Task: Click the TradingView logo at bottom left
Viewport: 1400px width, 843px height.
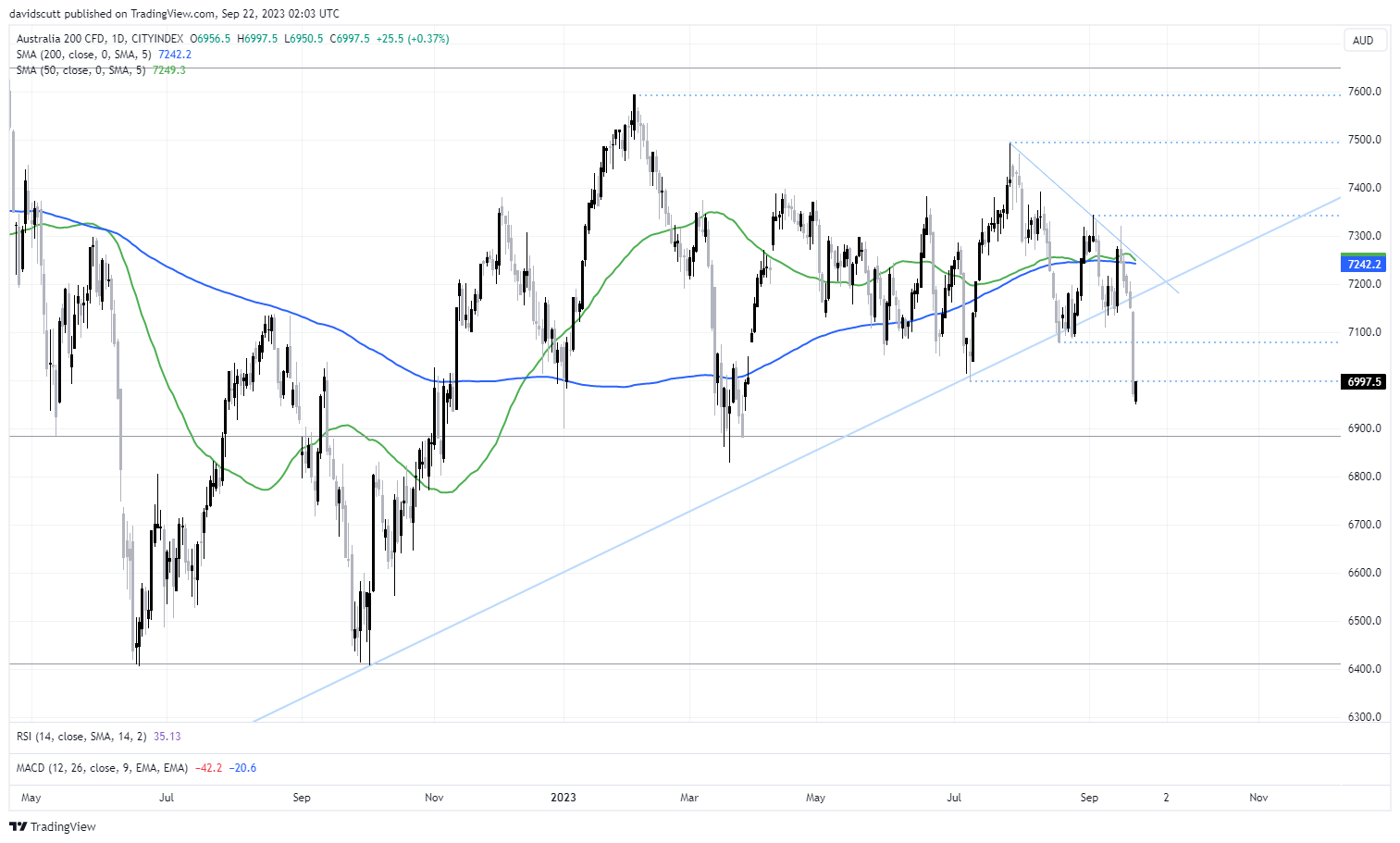Action: [53, 826]
